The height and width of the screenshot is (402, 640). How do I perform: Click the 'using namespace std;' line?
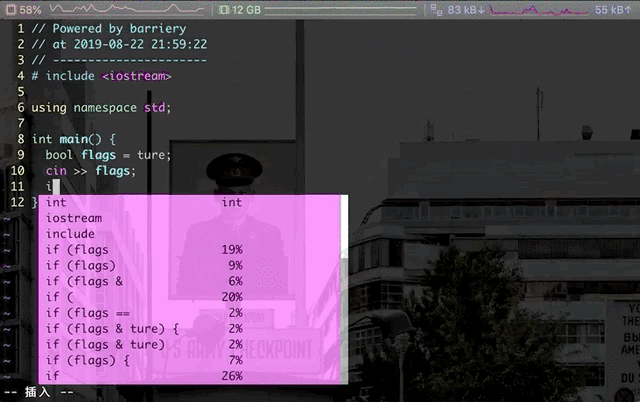pos(101,108)
